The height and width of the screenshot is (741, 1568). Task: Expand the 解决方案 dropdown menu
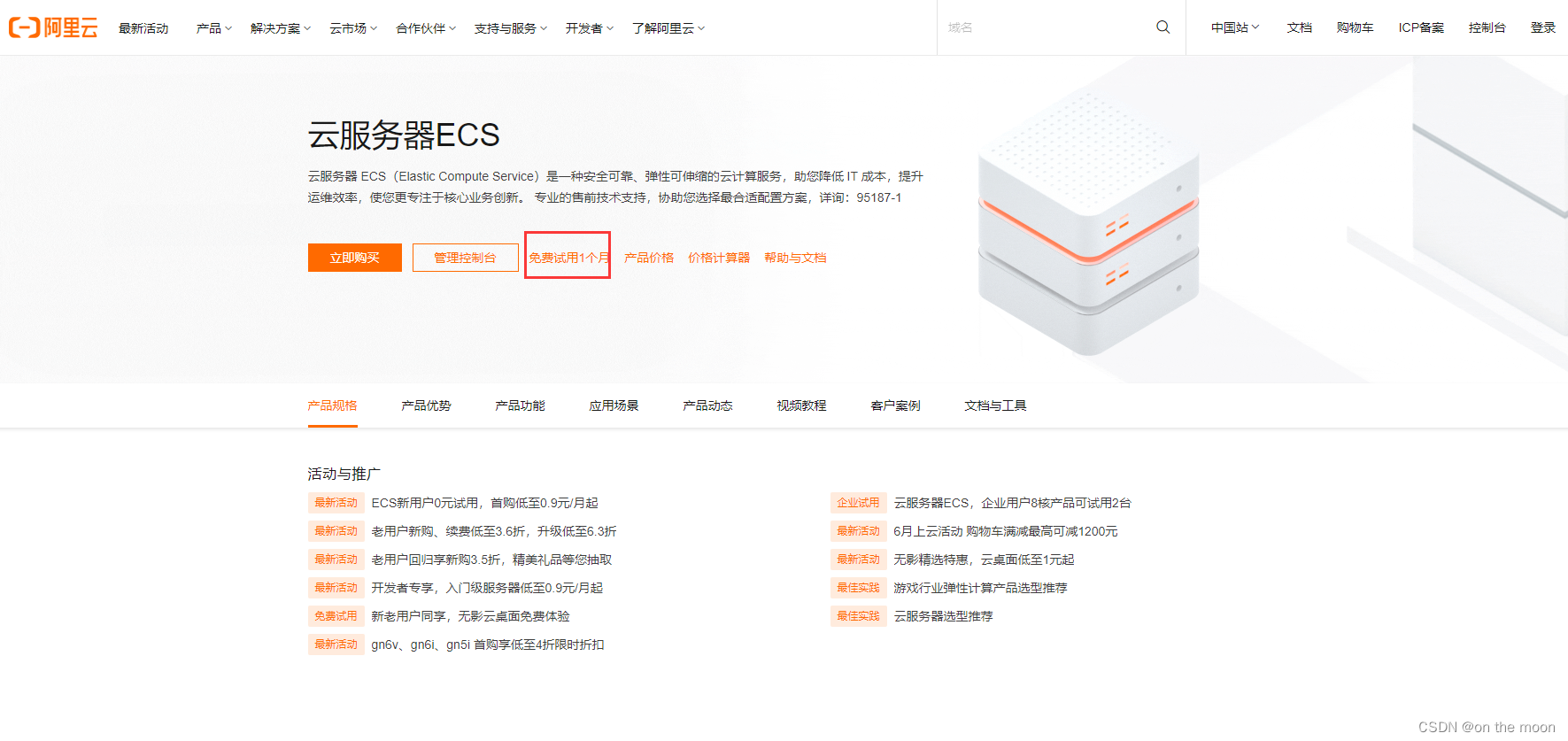coord(281,28)
